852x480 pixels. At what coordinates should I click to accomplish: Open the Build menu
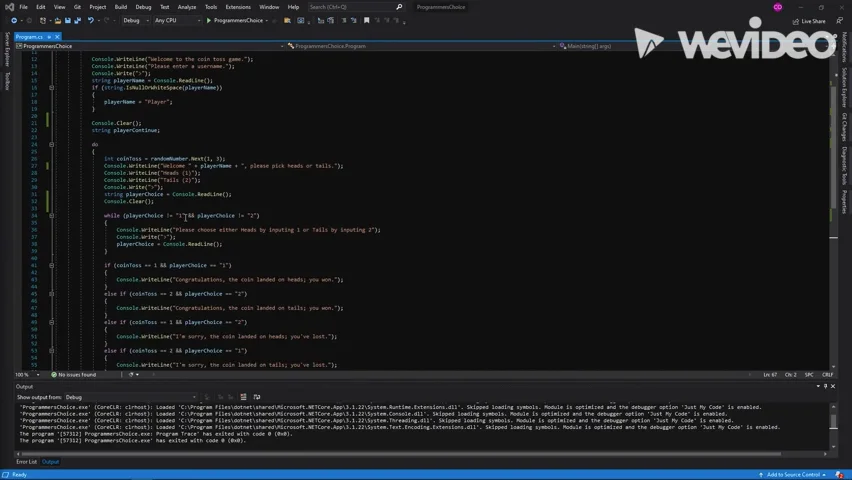click(121, 7)
